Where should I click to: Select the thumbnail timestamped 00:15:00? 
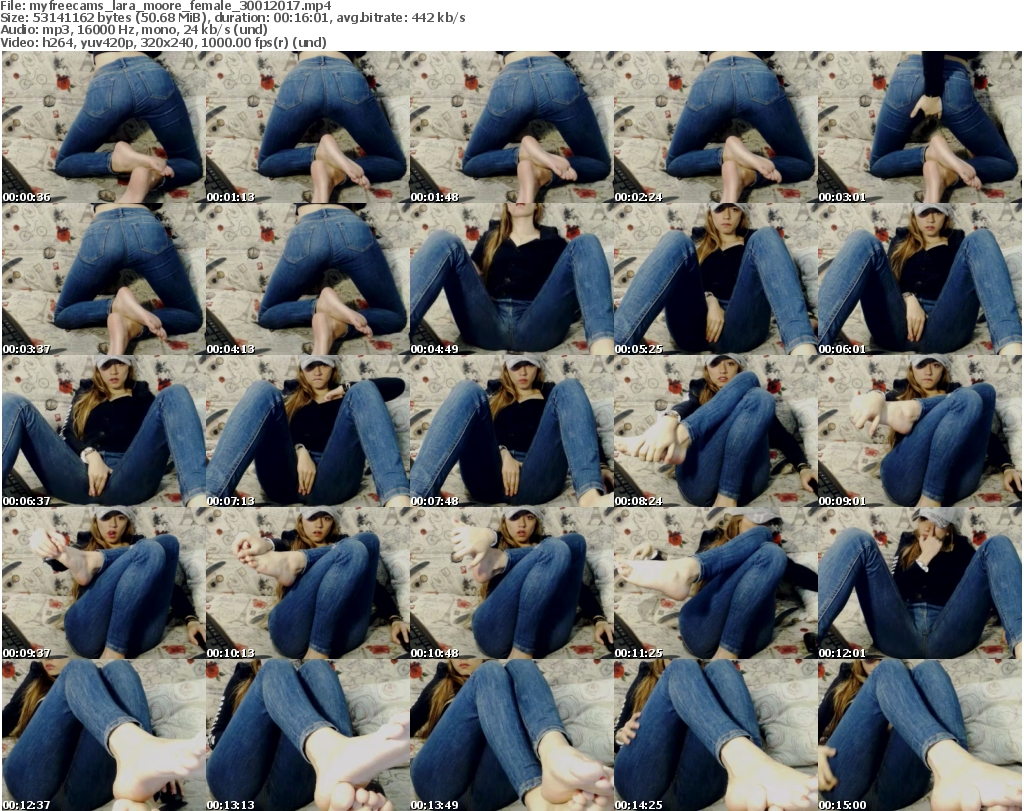pos(920,735)
